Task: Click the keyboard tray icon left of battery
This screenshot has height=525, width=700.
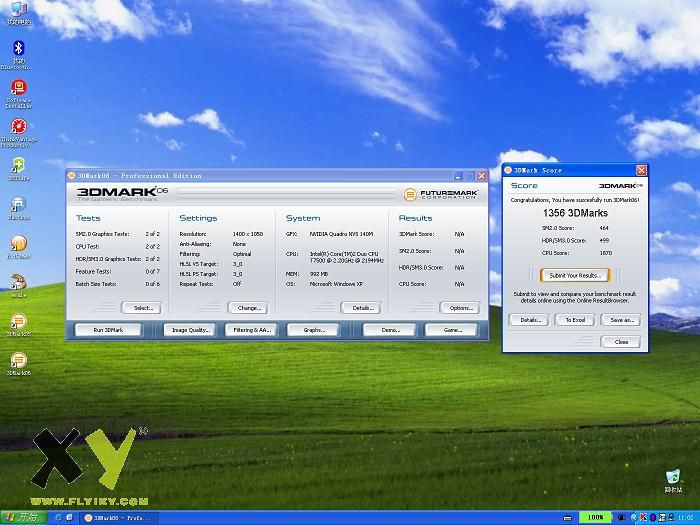Action: point(568,518)
